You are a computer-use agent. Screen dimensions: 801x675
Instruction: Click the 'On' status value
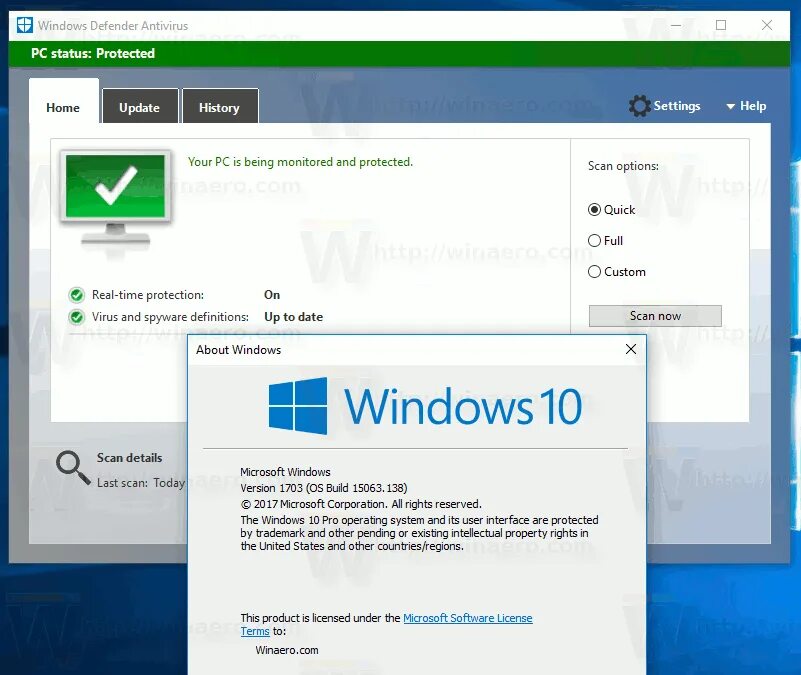272,295
